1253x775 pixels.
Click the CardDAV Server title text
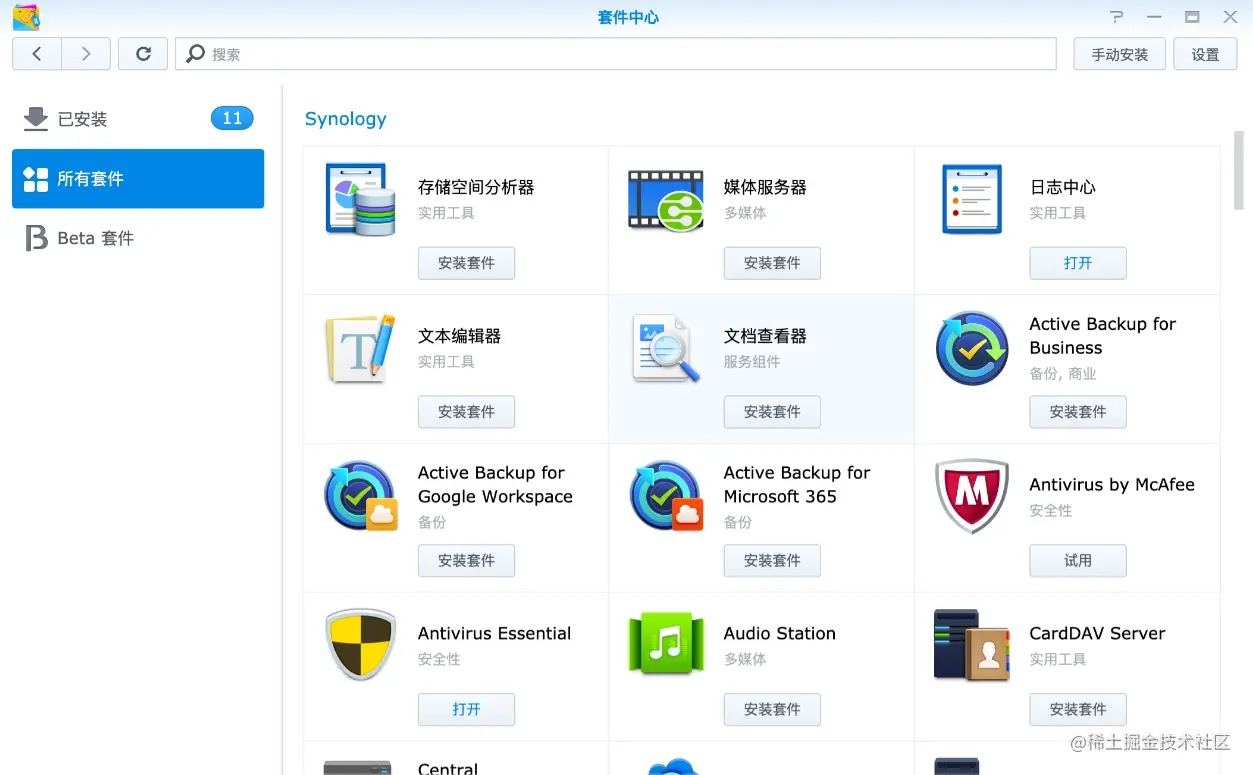click(x=1097, y=633)
